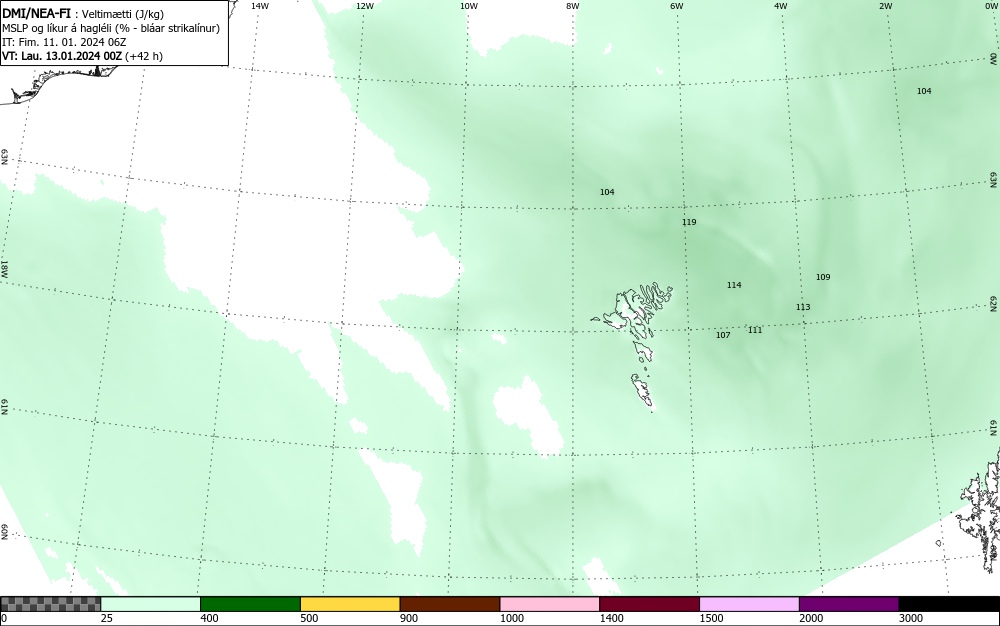Click the 10W longitude label
The width and height of the screenshot is (1000, 626).
(x=469, y=6)
